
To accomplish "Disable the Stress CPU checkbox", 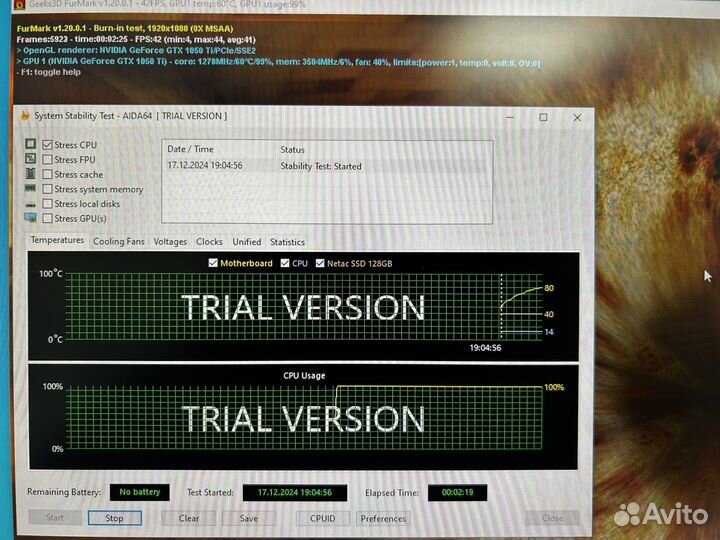I will coord(47,145).
